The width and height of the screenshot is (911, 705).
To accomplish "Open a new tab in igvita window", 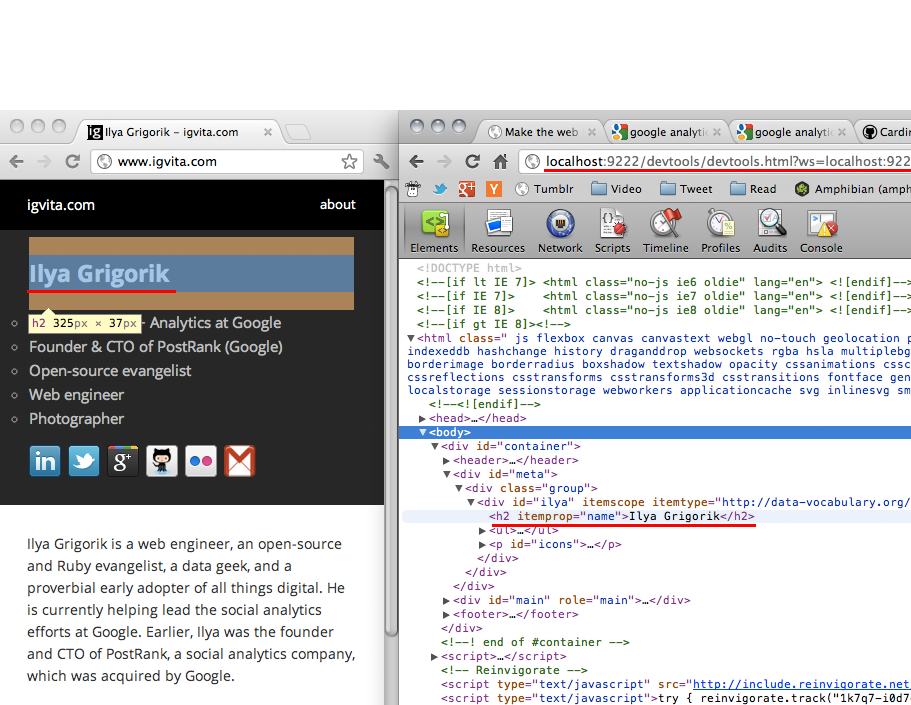I will [x=299, y=133].
